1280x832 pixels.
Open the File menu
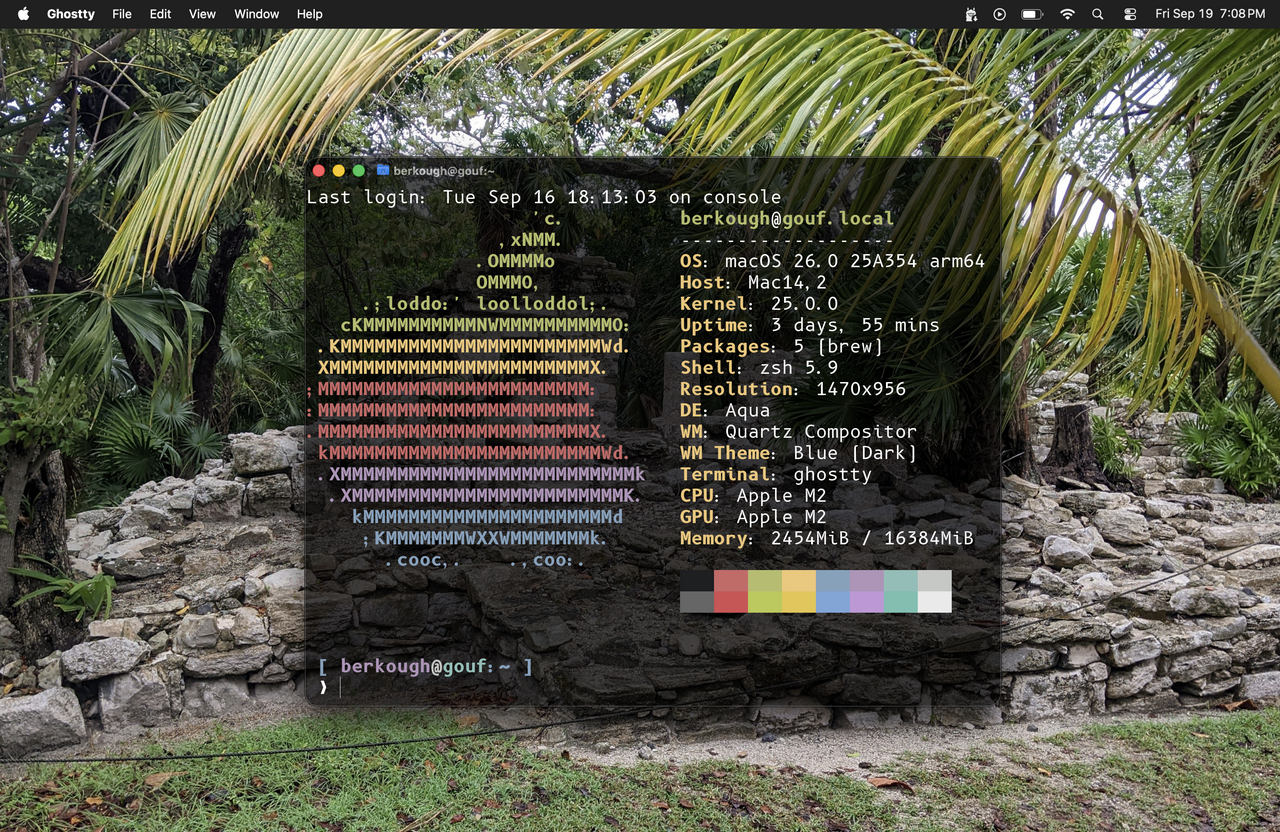click(x=122, y=14)
